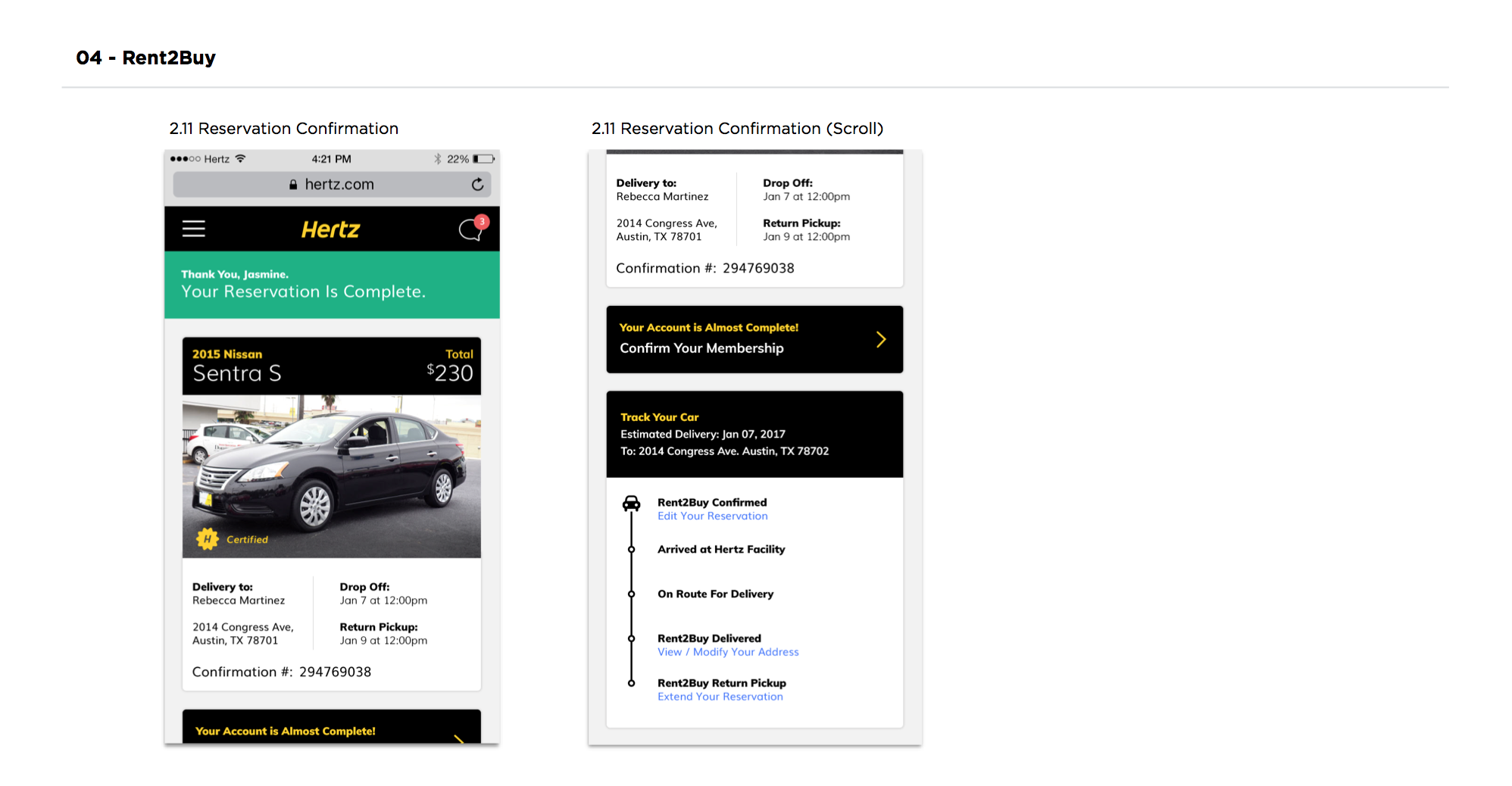Open chevron on Confirm Your Membership banner
Screen dimensions: 1512x786
[x=881, y=339]
